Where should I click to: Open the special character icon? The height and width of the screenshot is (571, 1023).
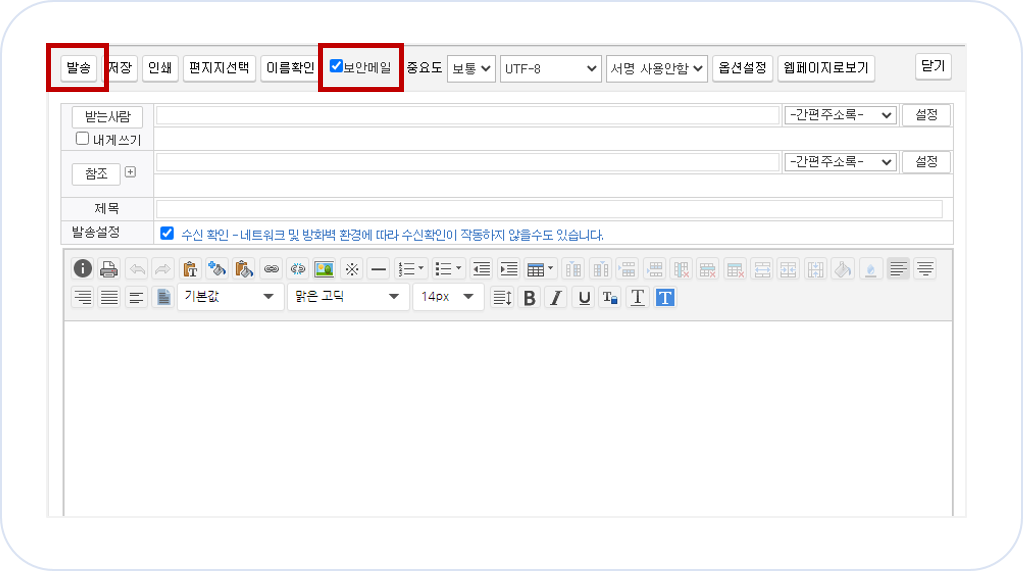pyautogui.click(x=352, y=269)
